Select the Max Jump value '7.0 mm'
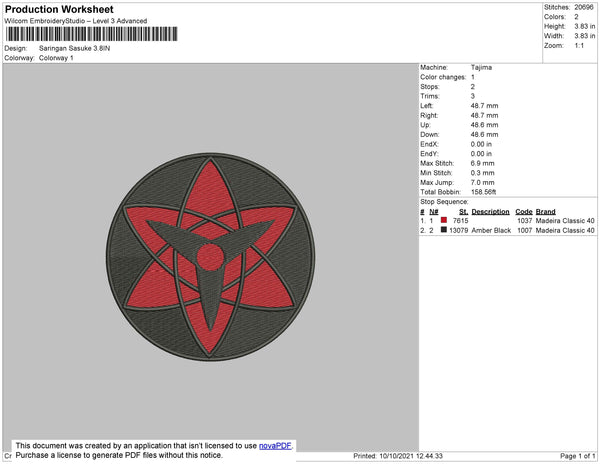This screenshot has height=464, width=600. click(x=483, y=182)
